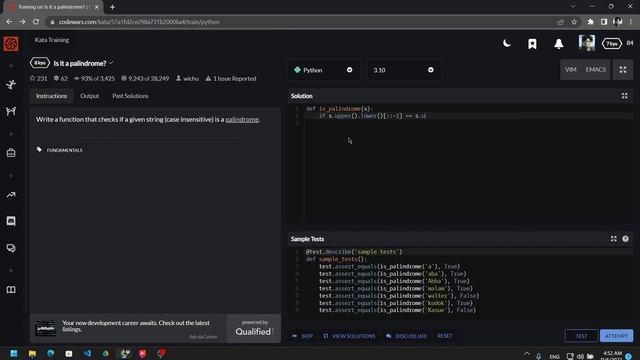Open Visual Studio Code from taskbar

pos(87,353)
